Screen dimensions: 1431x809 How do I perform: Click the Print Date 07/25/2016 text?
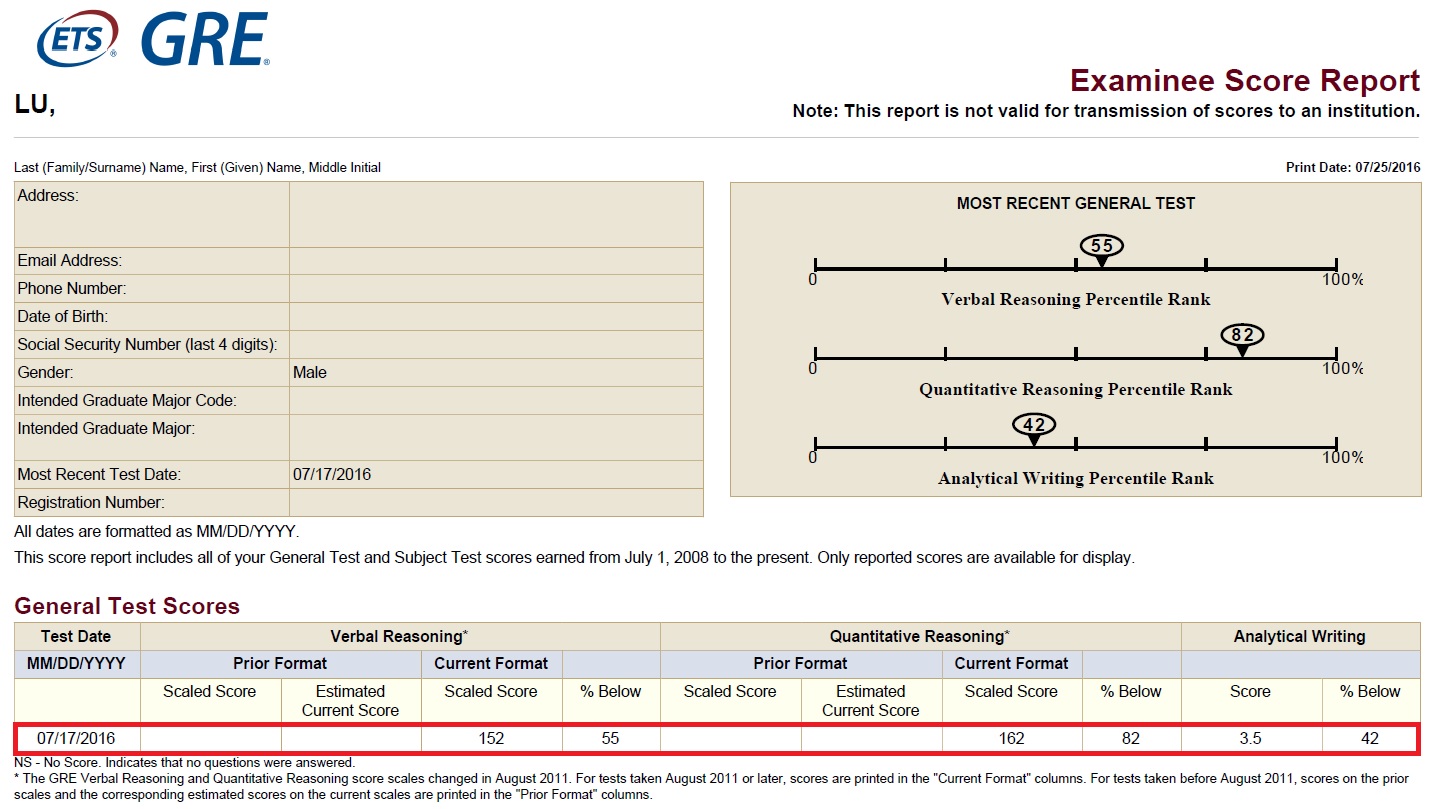click(x=1353, y=168)
